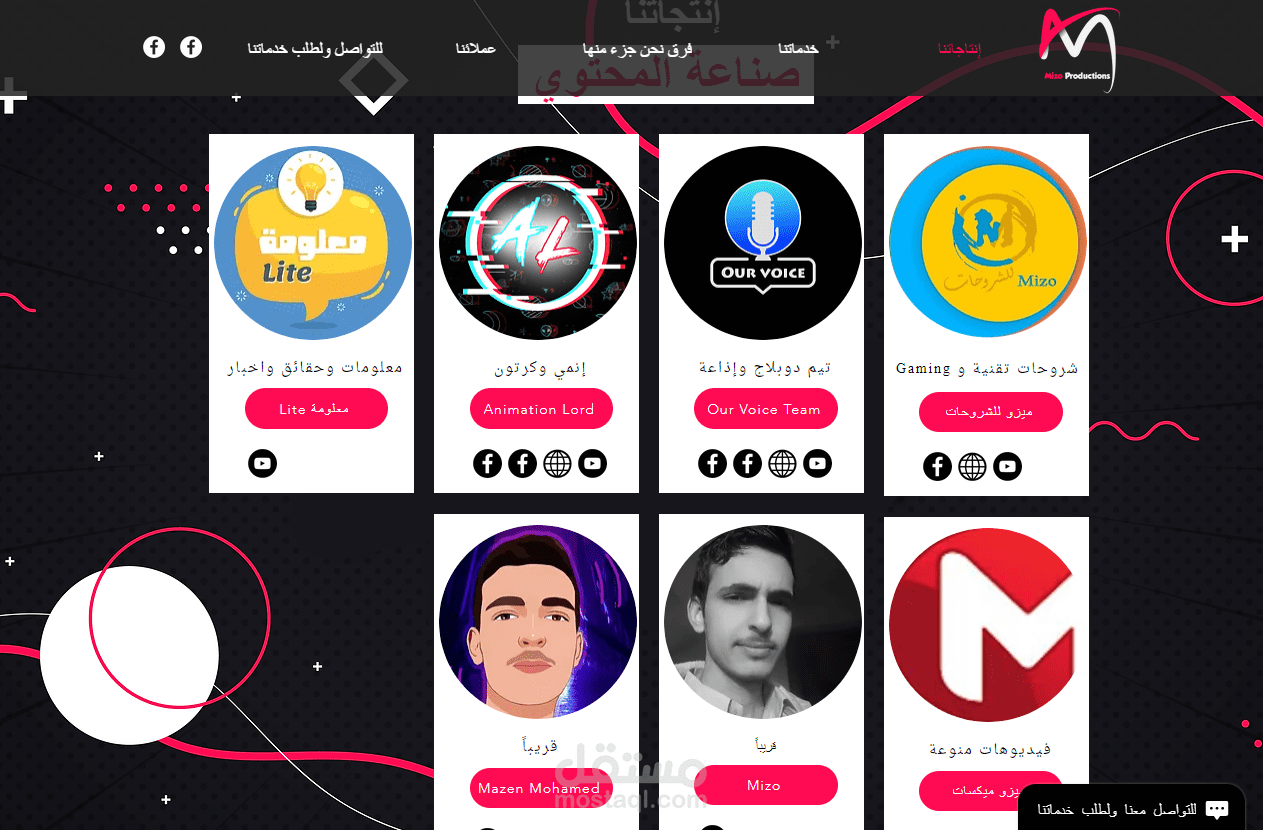Open the chat bubble icon in contact widget
The width and height of the screenshot is (1263, 830).
pyautogui.click(x=1217, y=809)
